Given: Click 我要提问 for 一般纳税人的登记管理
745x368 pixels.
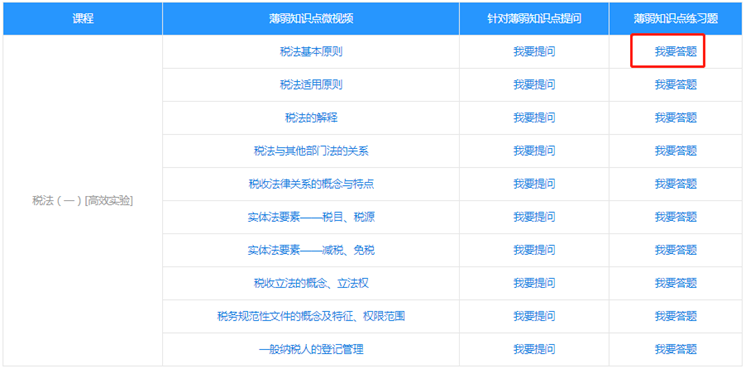Looking at the screenshot, I should point(534,349).
